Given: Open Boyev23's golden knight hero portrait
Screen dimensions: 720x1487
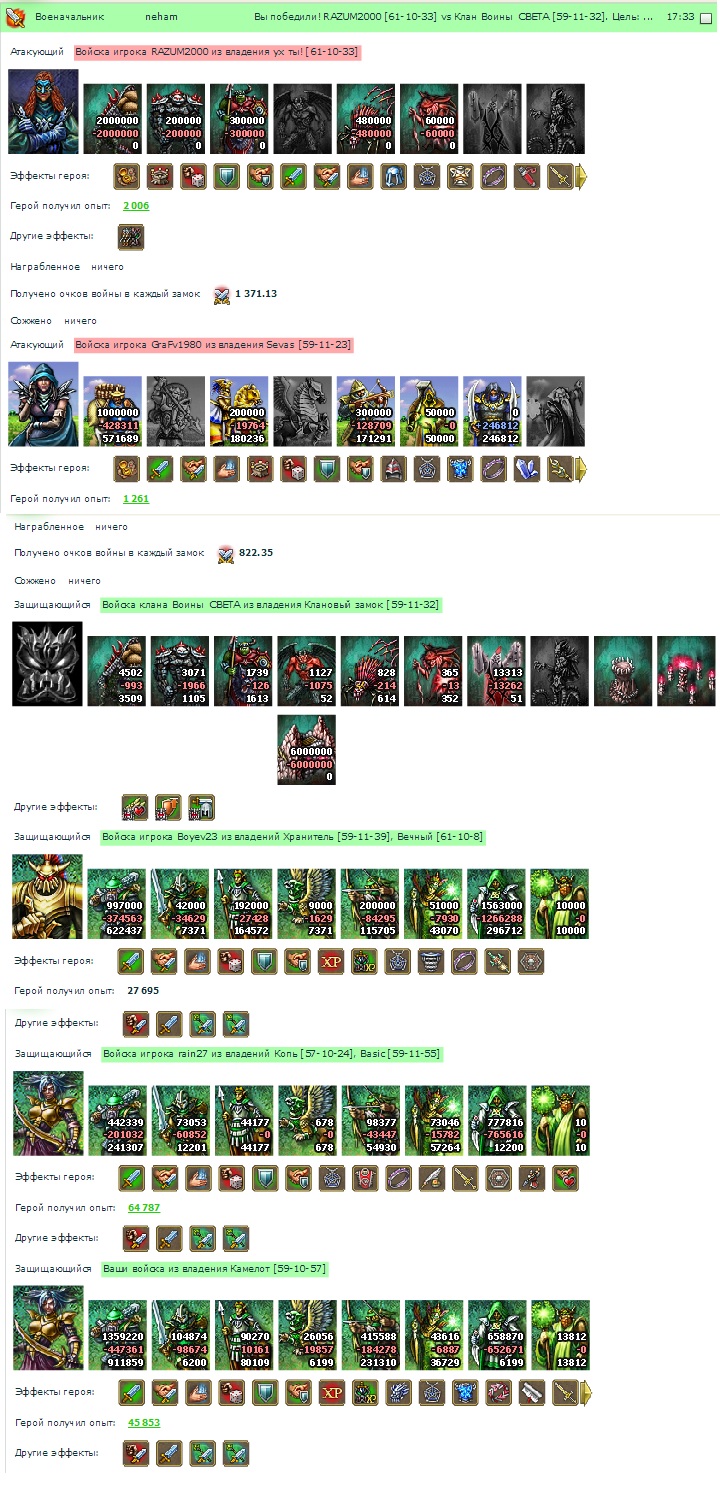Looking at the screenshot, I should (47, 896).
